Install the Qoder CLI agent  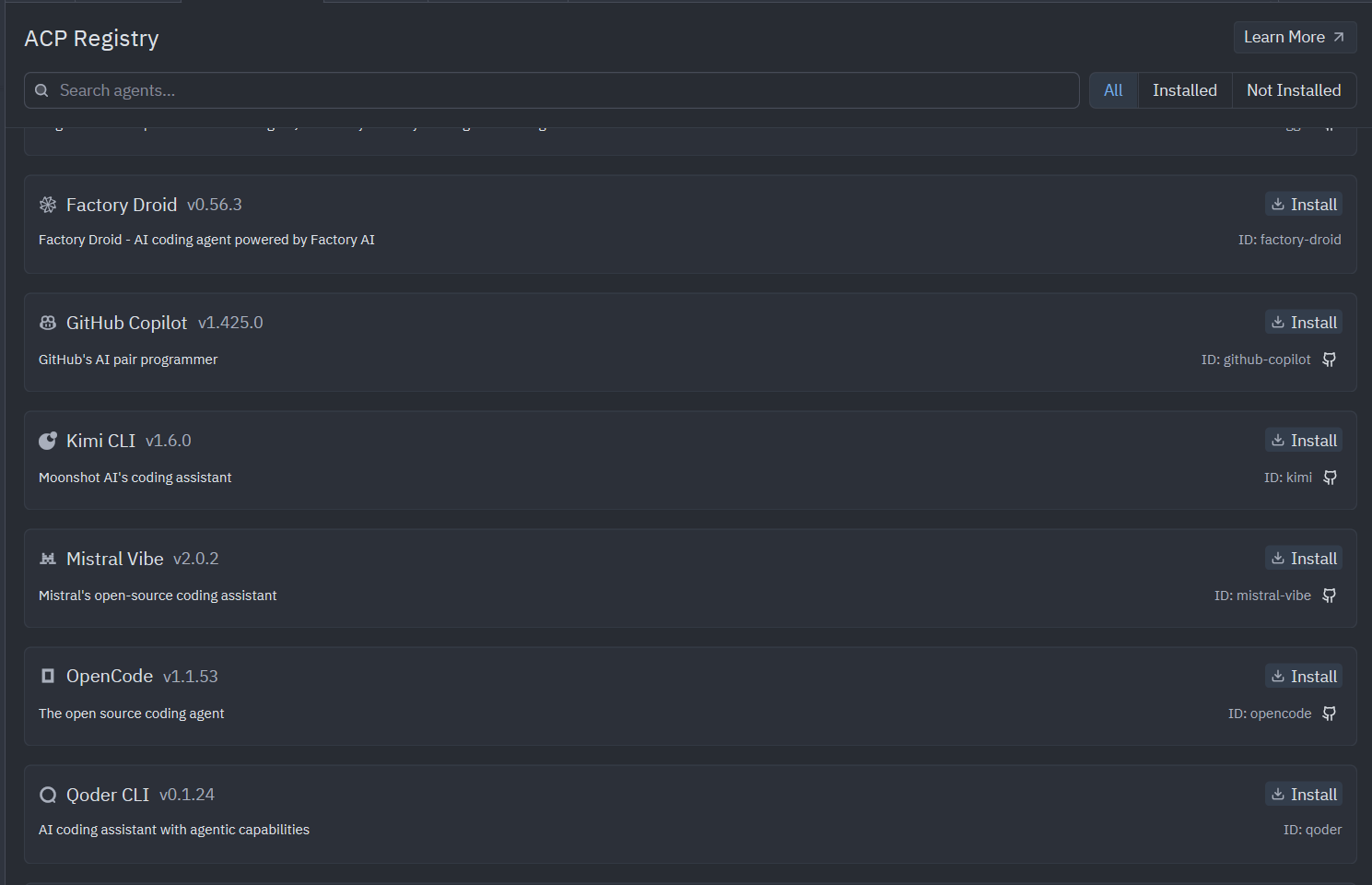point(1303,795)
